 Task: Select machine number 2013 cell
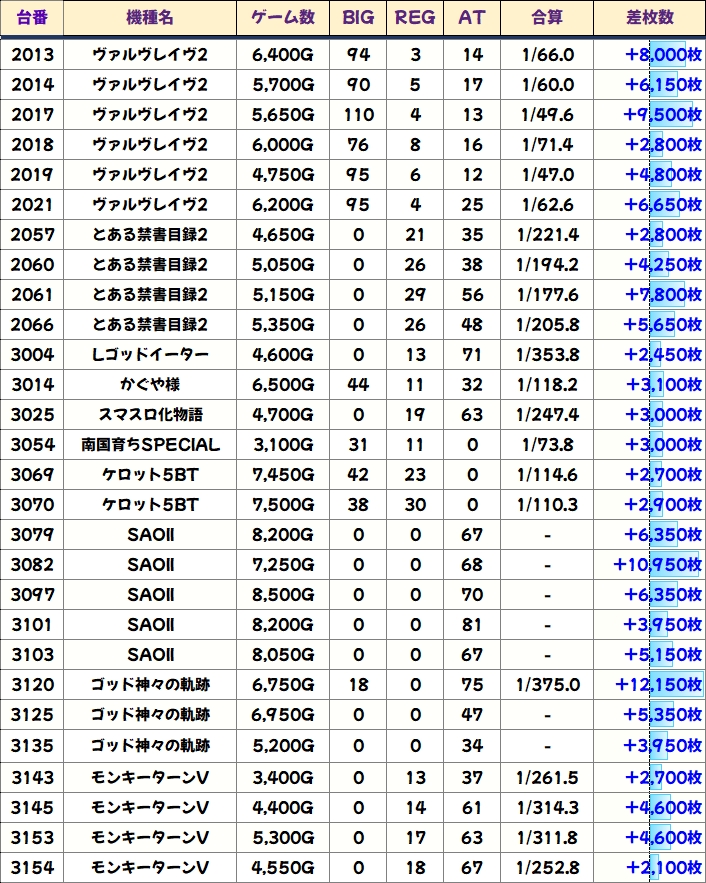(x=32, y=55)
